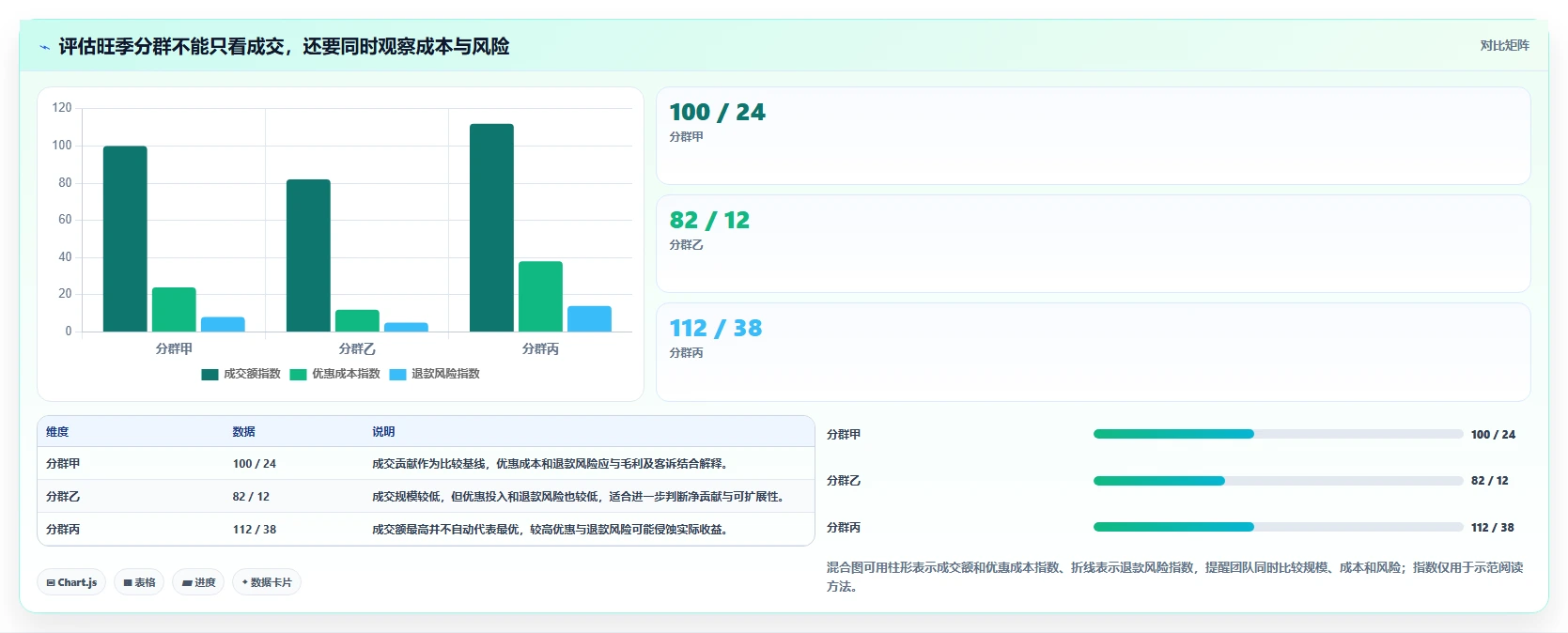Click the 分群乙 progress bar
The image size is (1568, 633).
tap(1278, 481)
